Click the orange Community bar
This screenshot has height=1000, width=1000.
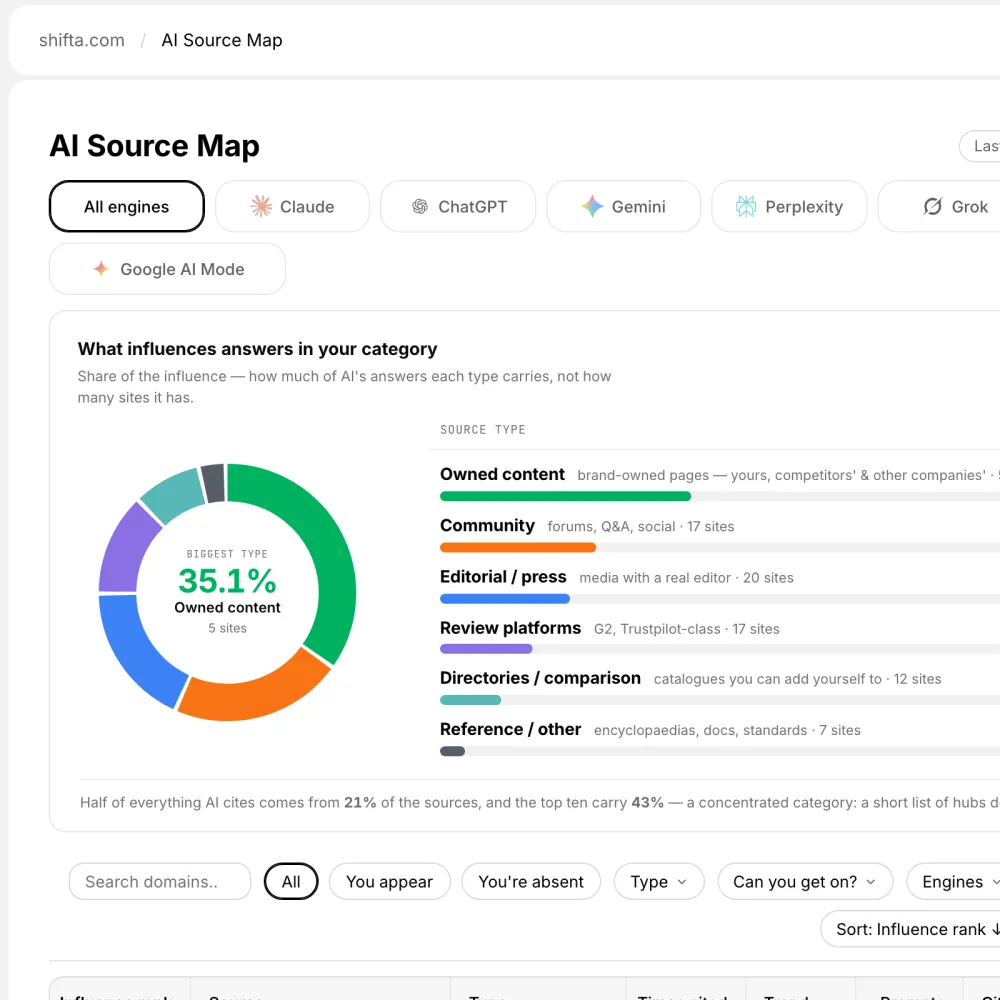point(518,547)
